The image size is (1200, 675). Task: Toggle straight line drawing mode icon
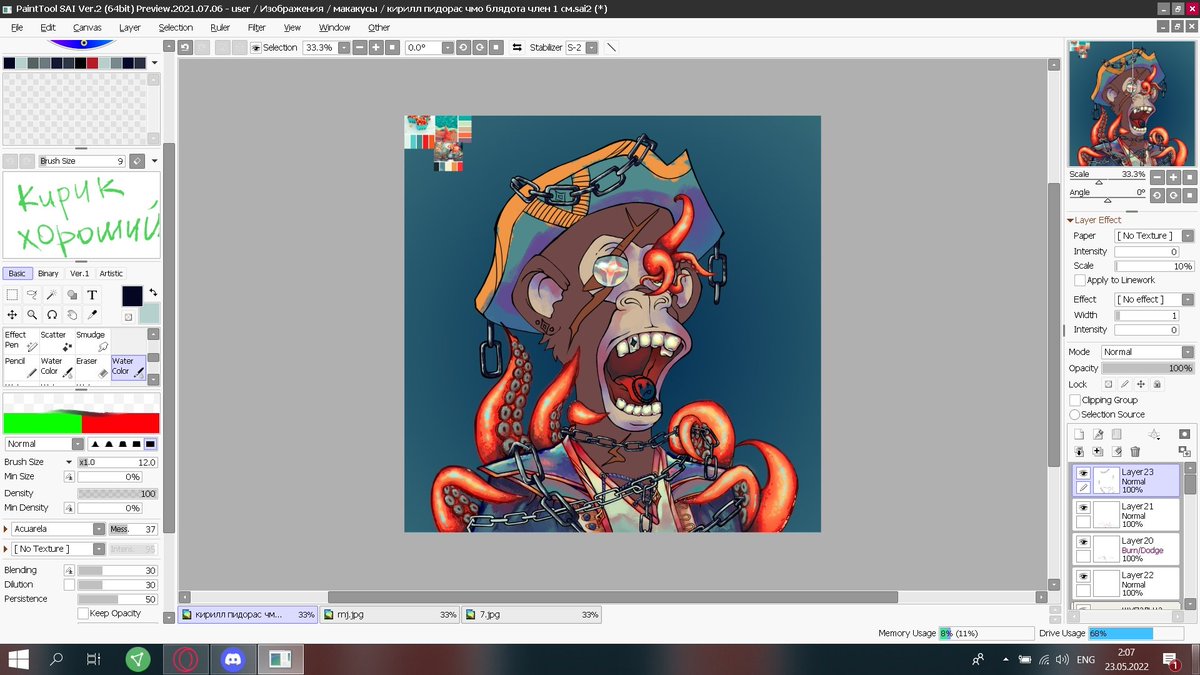tap(611, 47)
